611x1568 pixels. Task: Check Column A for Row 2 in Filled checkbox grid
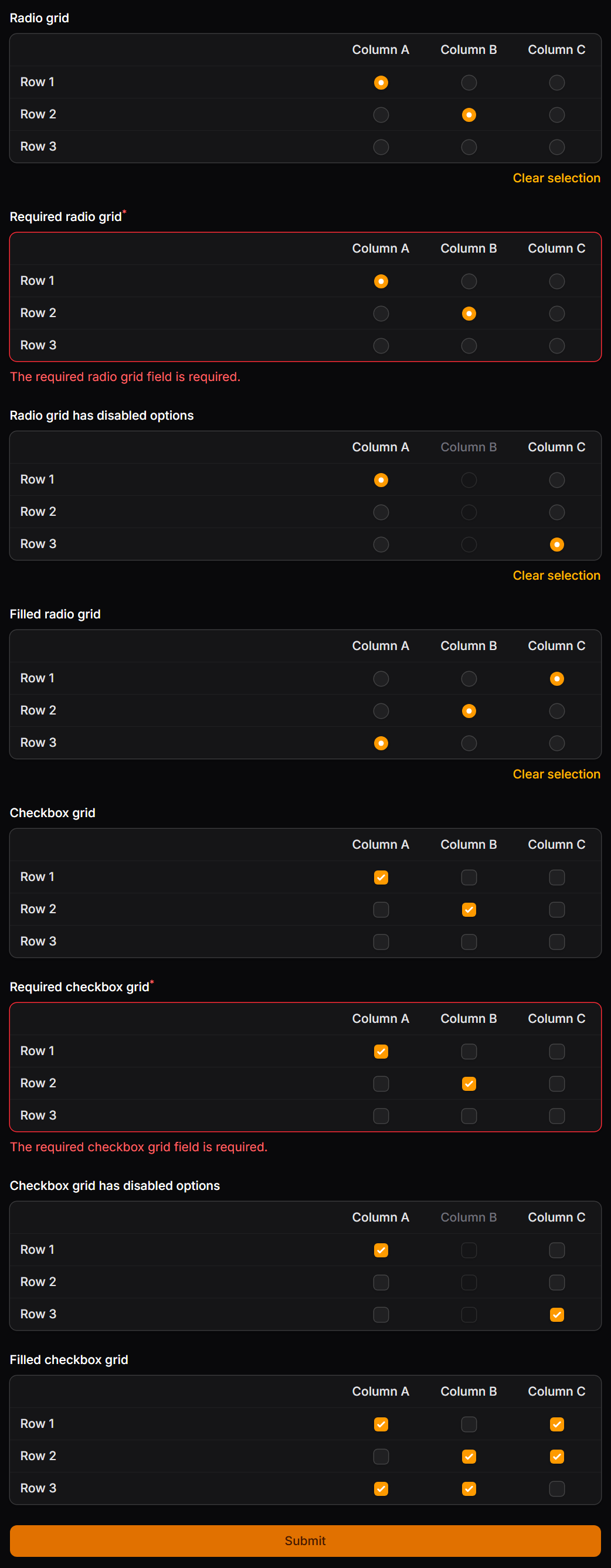(x=381, y=1457)
